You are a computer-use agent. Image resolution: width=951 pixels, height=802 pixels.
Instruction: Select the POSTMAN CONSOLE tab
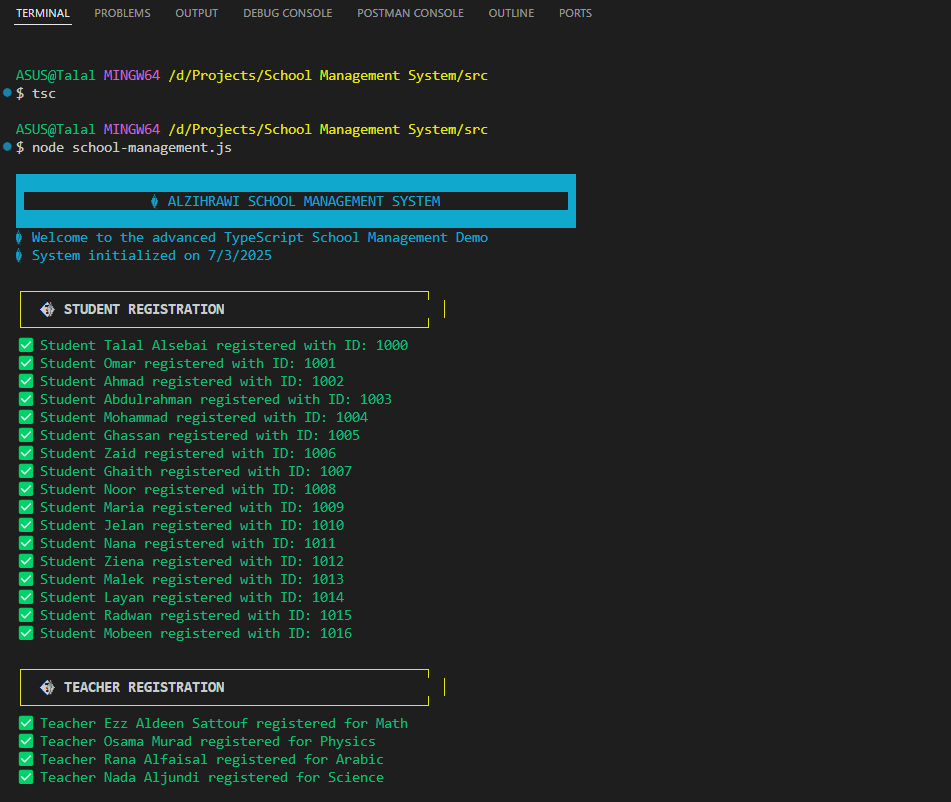coord(410,13)
